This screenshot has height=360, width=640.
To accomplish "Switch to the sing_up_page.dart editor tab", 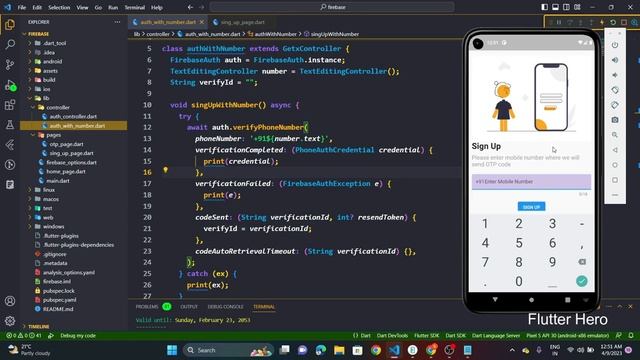I will pos(242,22).
